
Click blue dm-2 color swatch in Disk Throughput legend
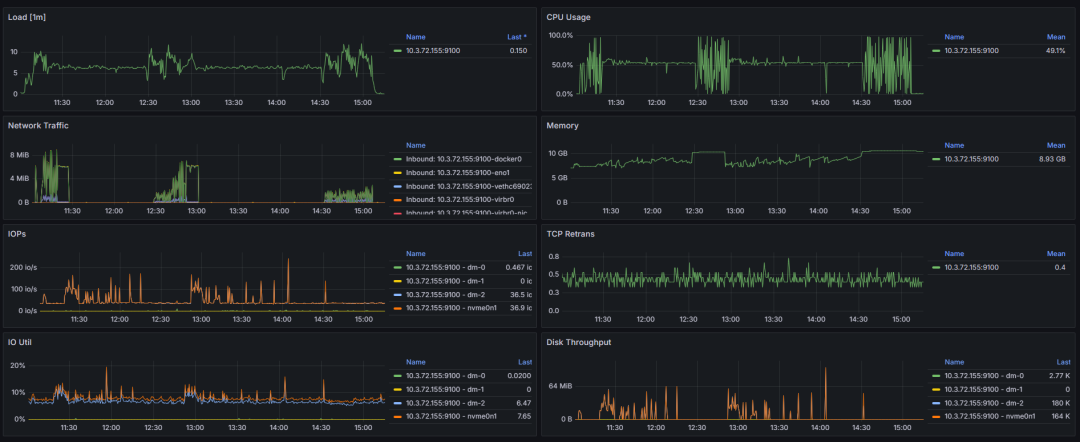tap(936, 403)
